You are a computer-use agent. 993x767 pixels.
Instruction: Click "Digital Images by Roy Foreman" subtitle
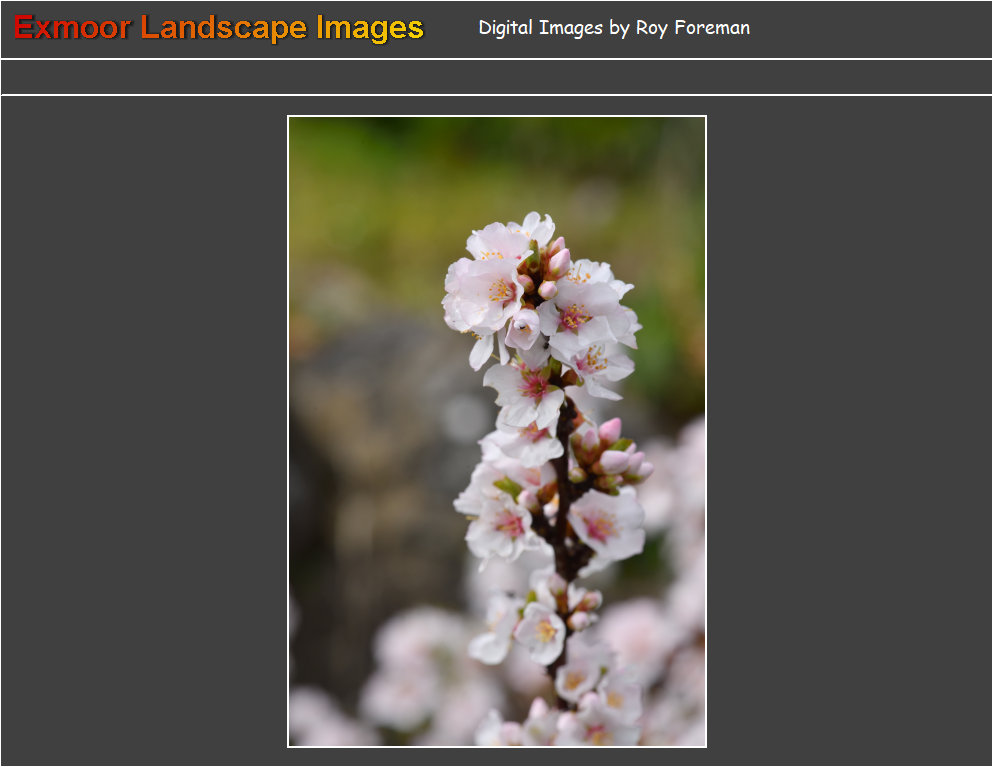pos(614,28)
